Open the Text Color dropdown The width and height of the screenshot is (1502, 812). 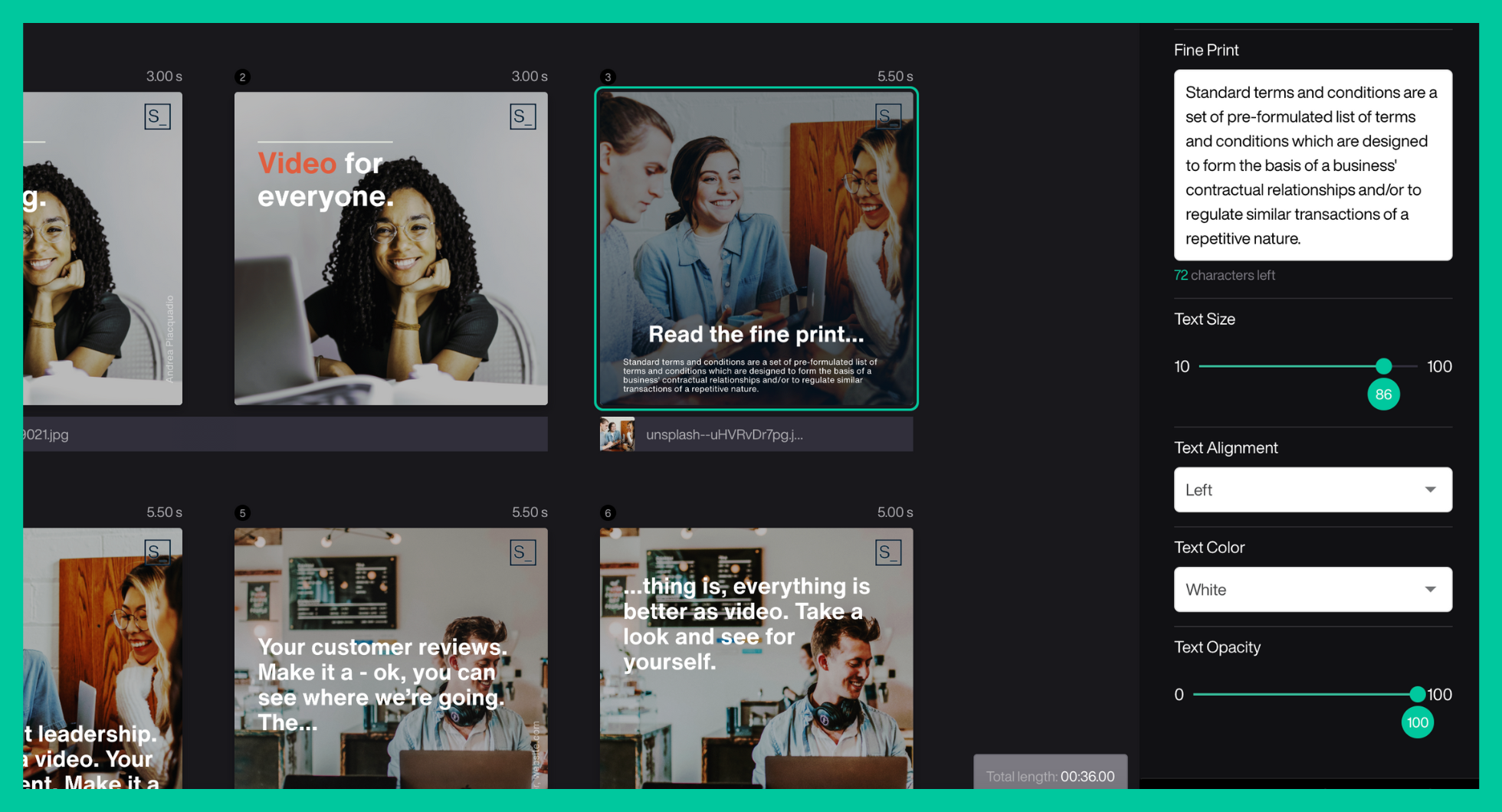[x=1312, y=589]
